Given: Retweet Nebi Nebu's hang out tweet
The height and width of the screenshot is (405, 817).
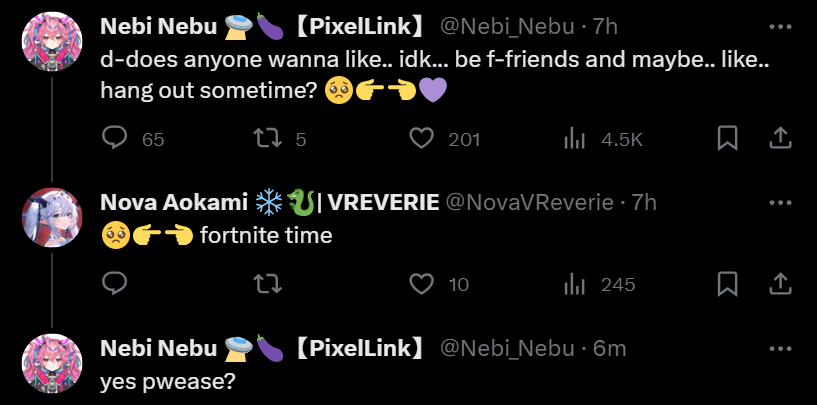Looking at the screenshot, I should coord(268,139).
